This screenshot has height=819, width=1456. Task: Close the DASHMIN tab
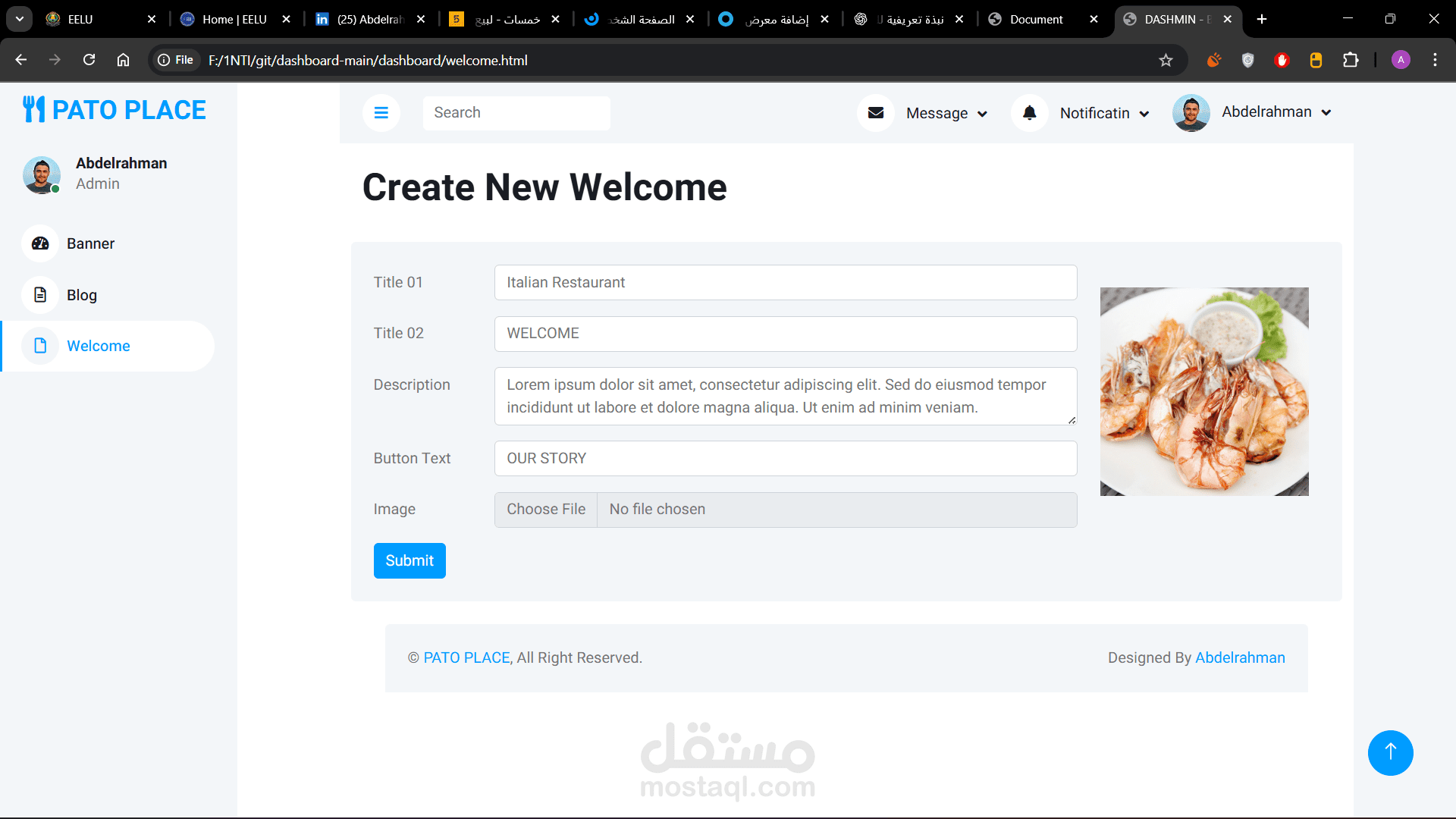(x=1227, y=19)
